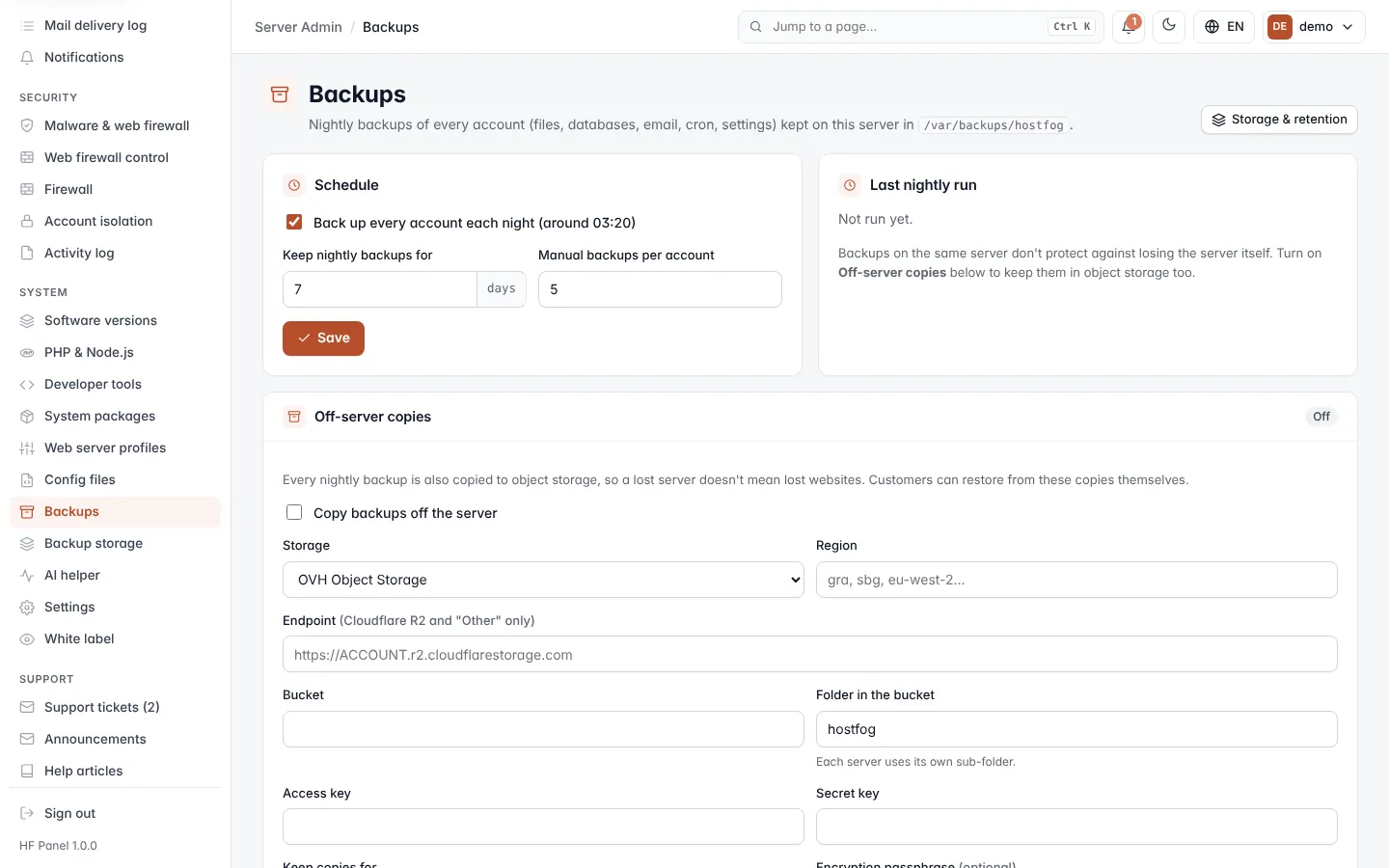Click Server Admin breadcrumb link
Viewport: 1389px width, 868px height.
click(298, 27)
